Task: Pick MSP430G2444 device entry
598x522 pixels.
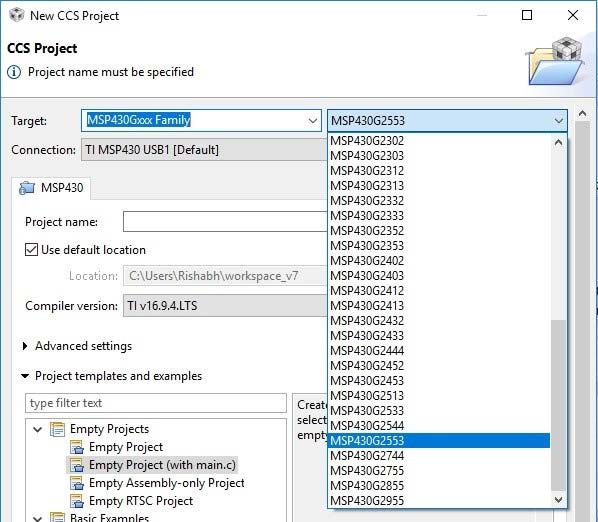Action: click(x=439, y=351)
